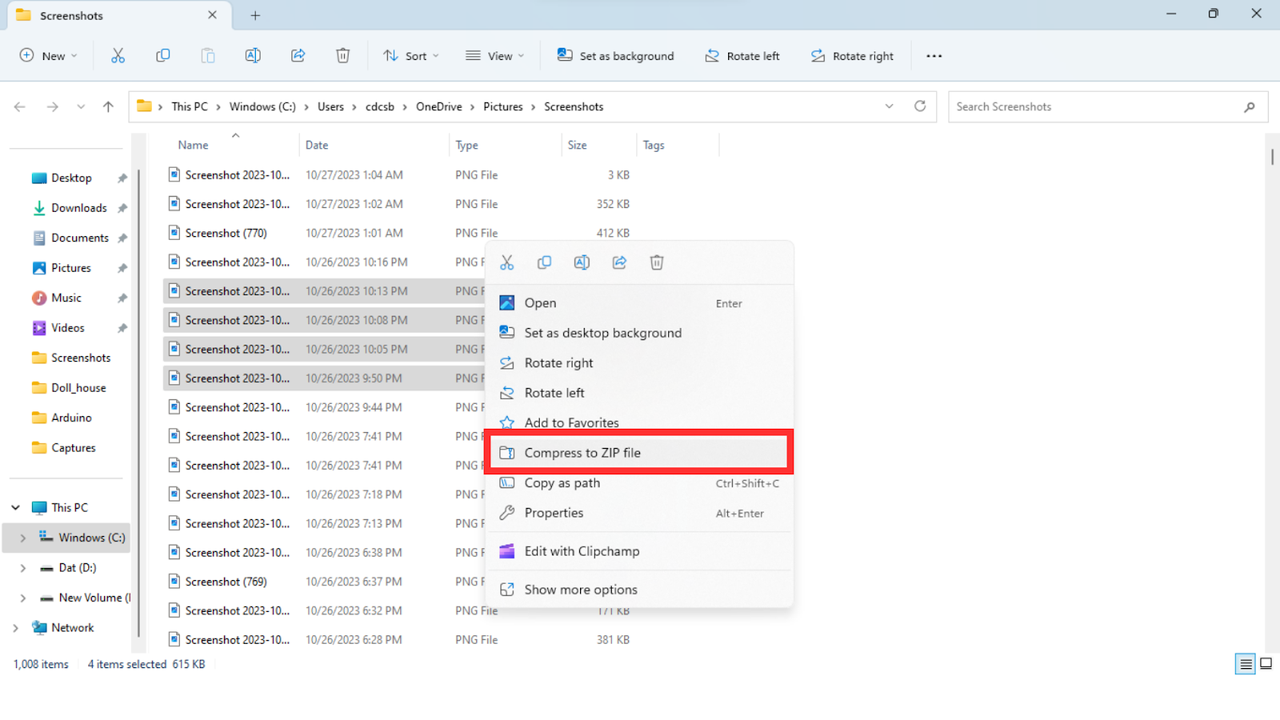The width and height of the screenshot is (1280, 720).
Task: Open the Sort dropdown
Action: (411, 55)
